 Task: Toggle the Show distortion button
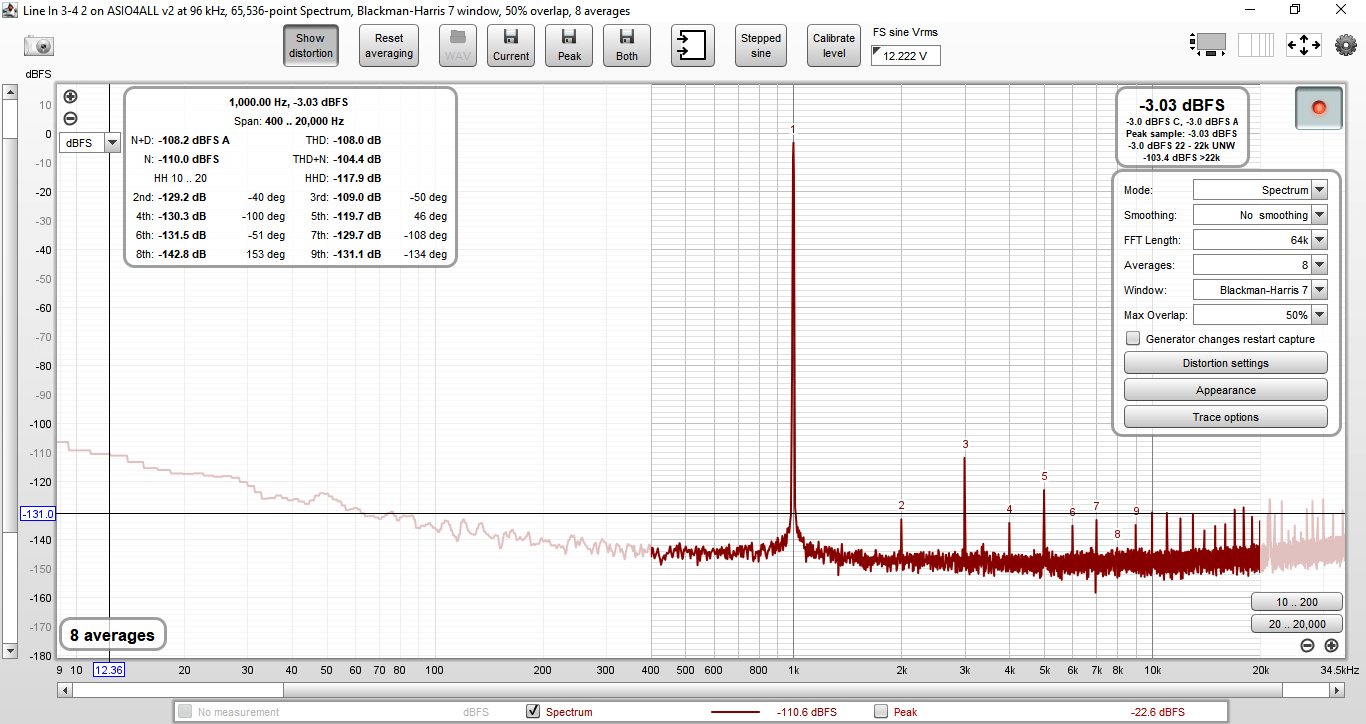310,46
